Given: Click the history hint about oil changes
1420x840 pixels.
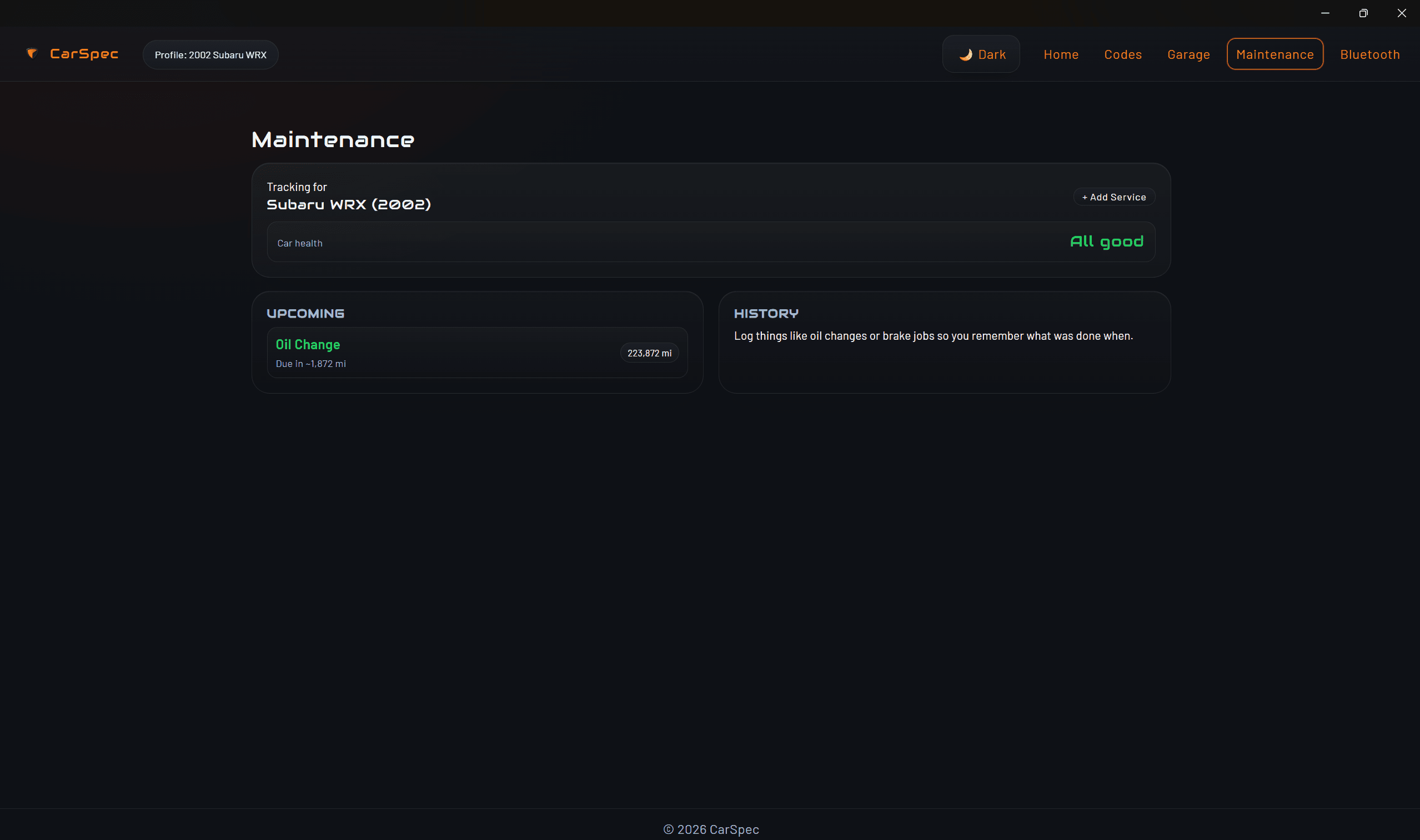Looking at the screenshot, I should [x=933, y=336].
